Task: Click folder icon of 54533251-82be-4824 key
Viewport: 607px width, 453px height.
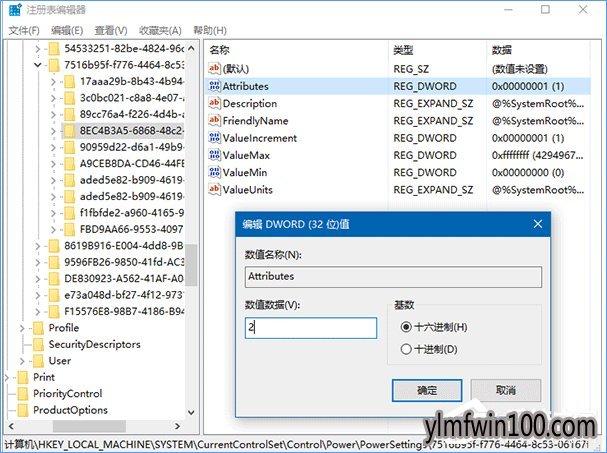Action: [x=54, y=49]
